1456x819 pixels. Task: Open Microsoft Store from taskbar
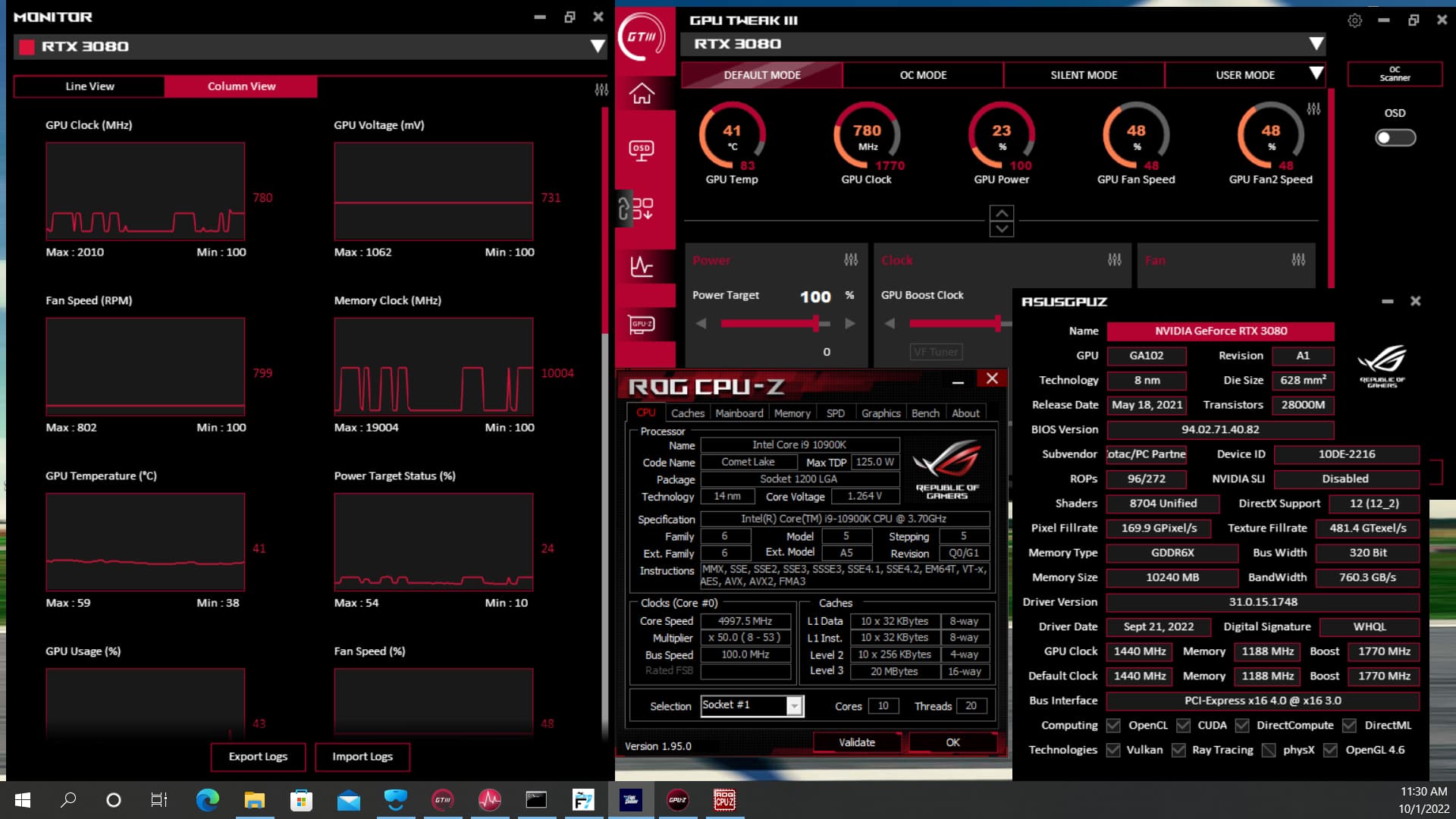pyautogui.click(x=301, y=800)
